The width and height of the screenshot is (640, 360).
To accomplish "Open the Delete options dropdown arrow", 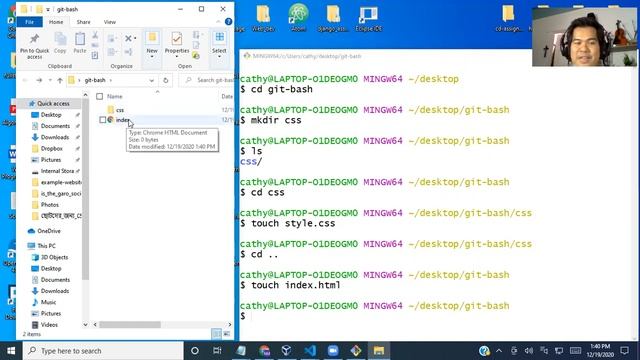I will point(135,38).
